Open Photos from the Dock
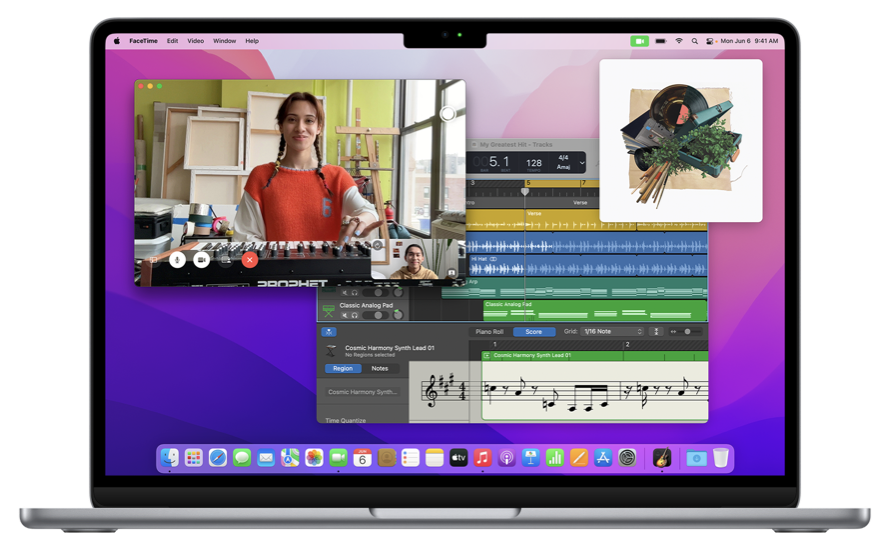The width and height of the screenshot is (890, 550). tap(314, 457)
